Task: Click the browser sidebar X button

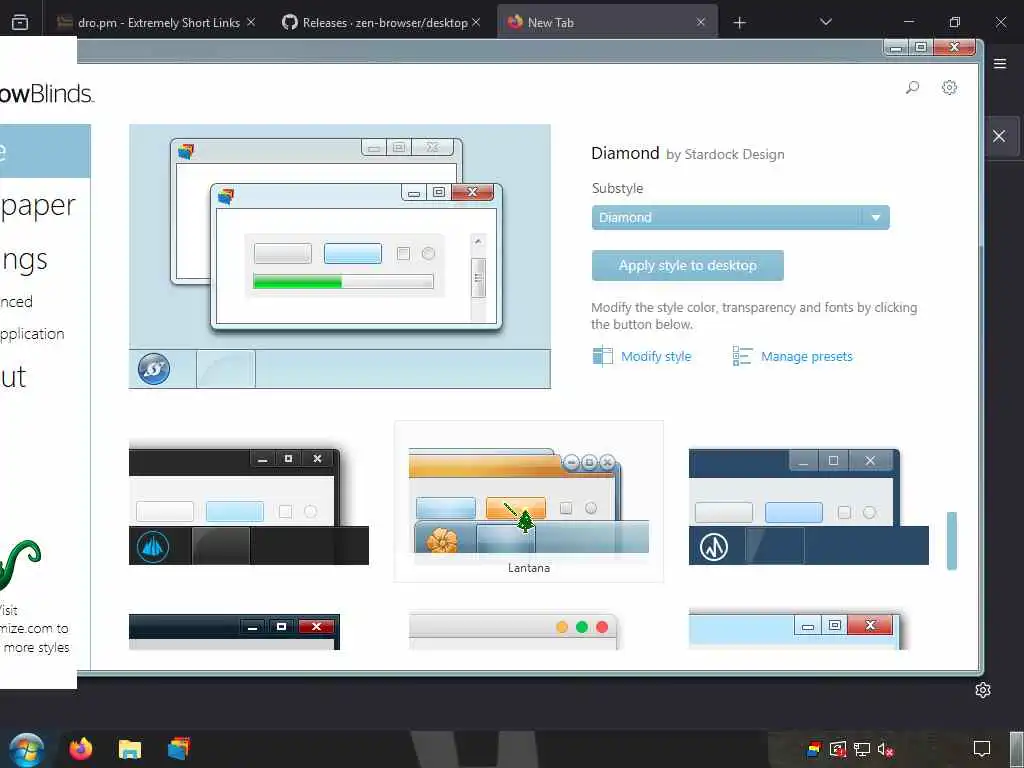Action: point(999,136)
